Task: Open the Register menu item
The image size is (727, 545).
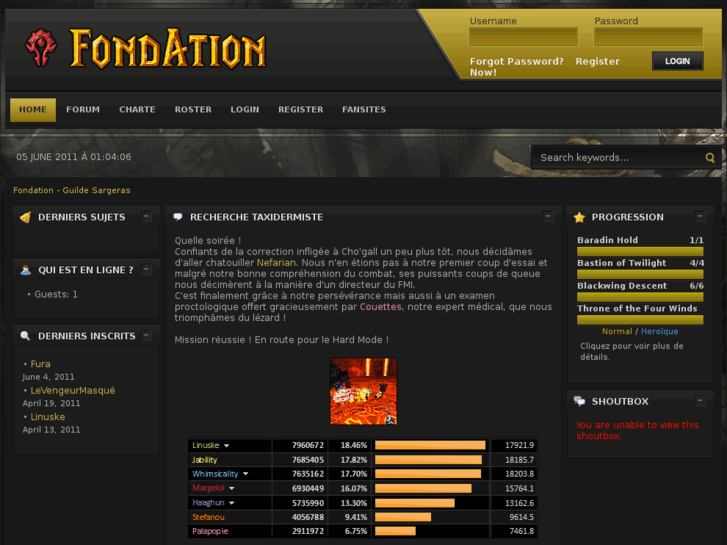Action: click(301, 109)
